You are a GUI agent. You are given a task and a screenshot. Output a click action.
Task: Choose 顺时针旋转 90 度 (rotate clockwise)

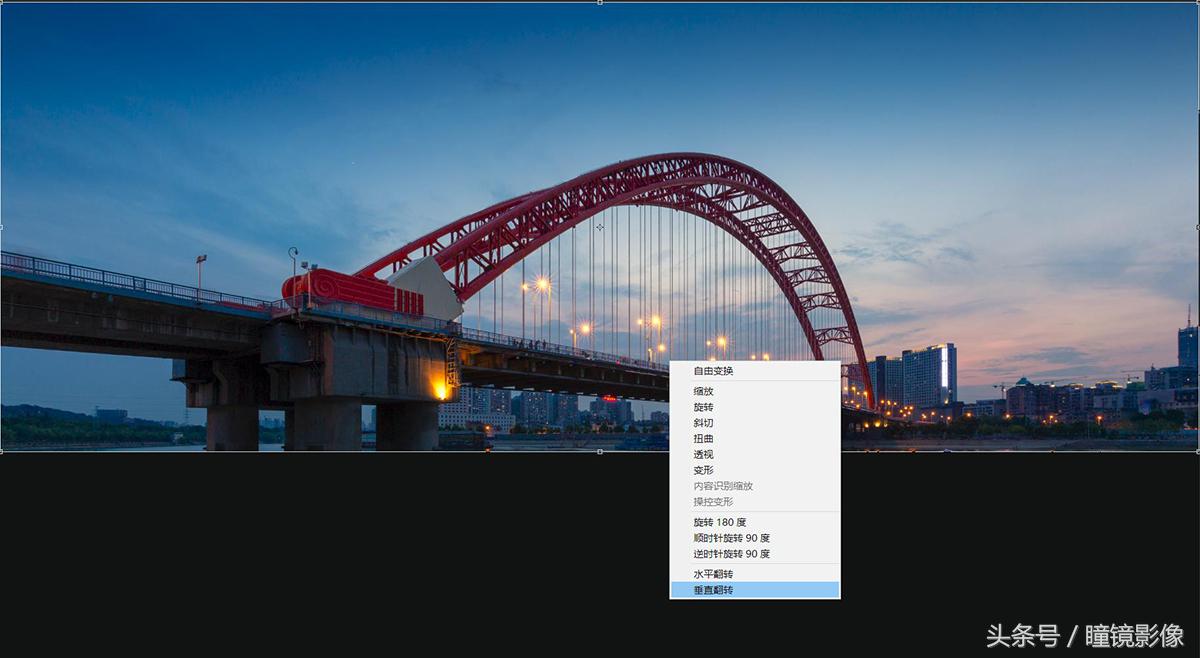pyautogui.click(x=731, y=538)
